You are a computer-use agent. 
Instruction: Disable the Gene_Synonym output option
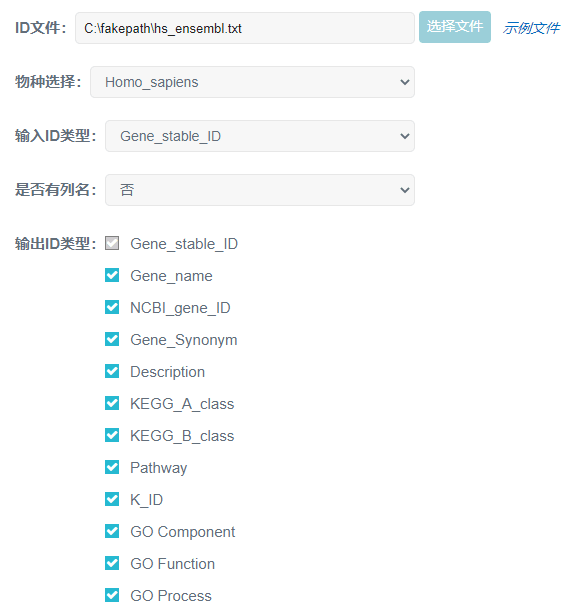(112, 339)
